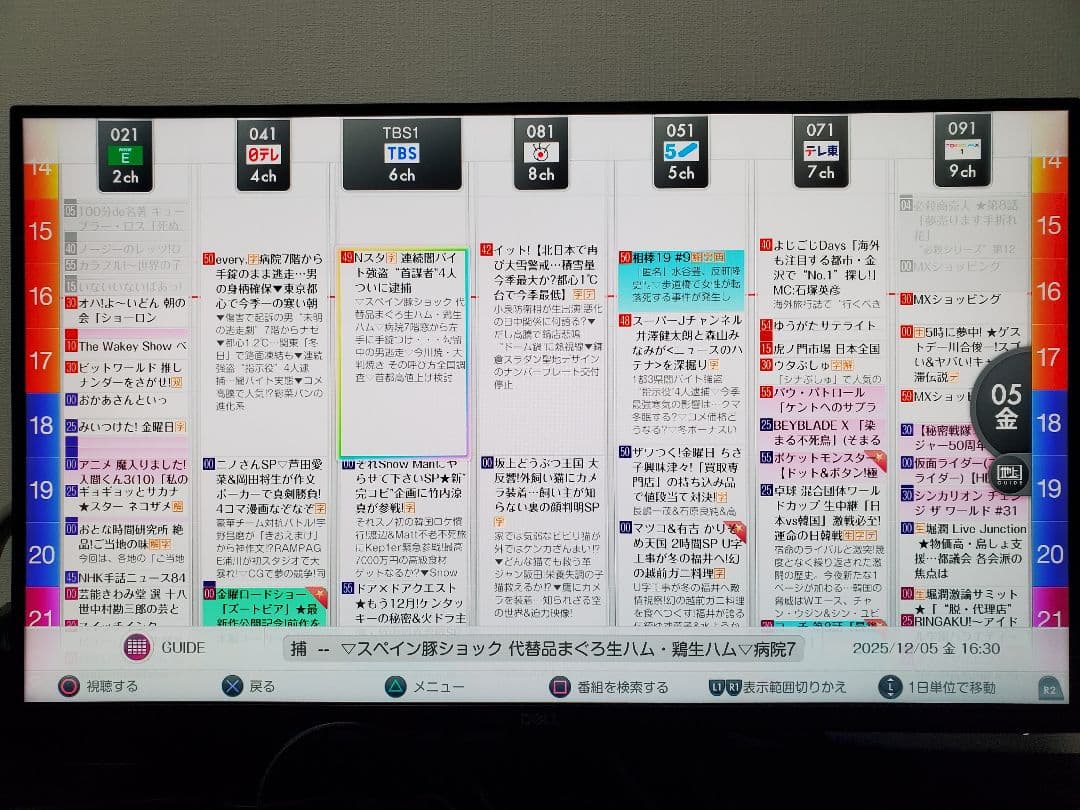Select スーパーJチャンネル program
This screenshot has height=810, width=1080.
pos(681,374)
